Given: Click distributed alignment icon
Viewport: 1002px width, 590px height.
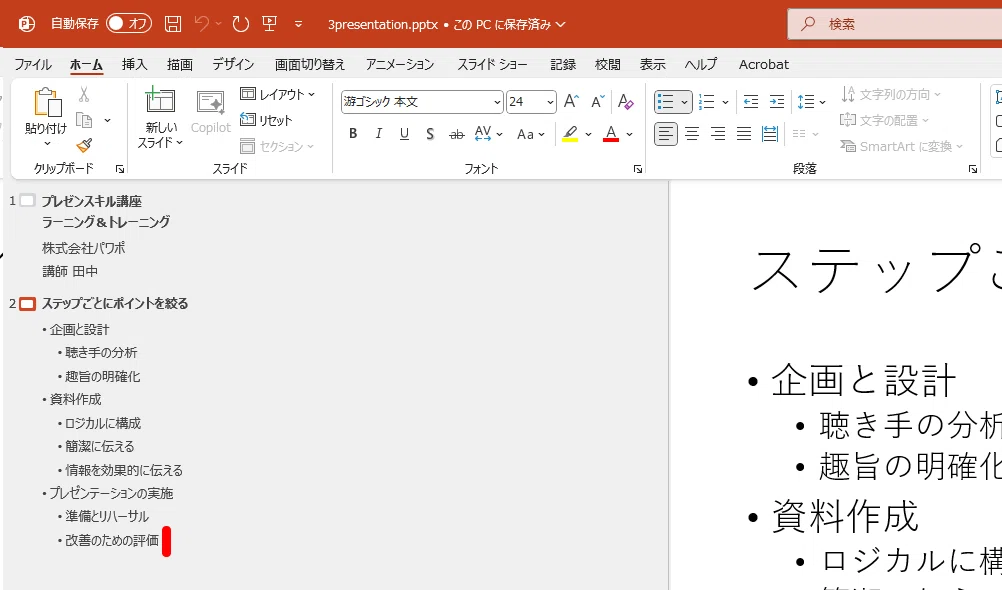Looking at the screenshot, I should tap(770, 134).
